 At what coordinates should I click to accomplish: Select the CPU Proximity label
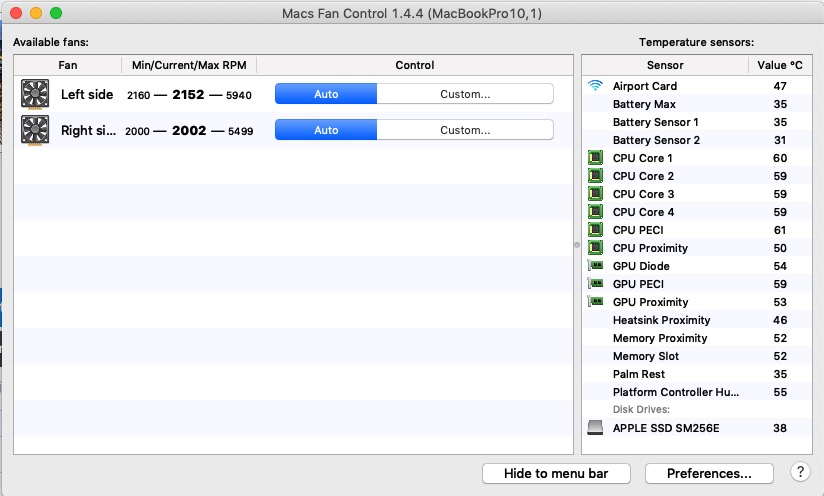tap(650, 248)
